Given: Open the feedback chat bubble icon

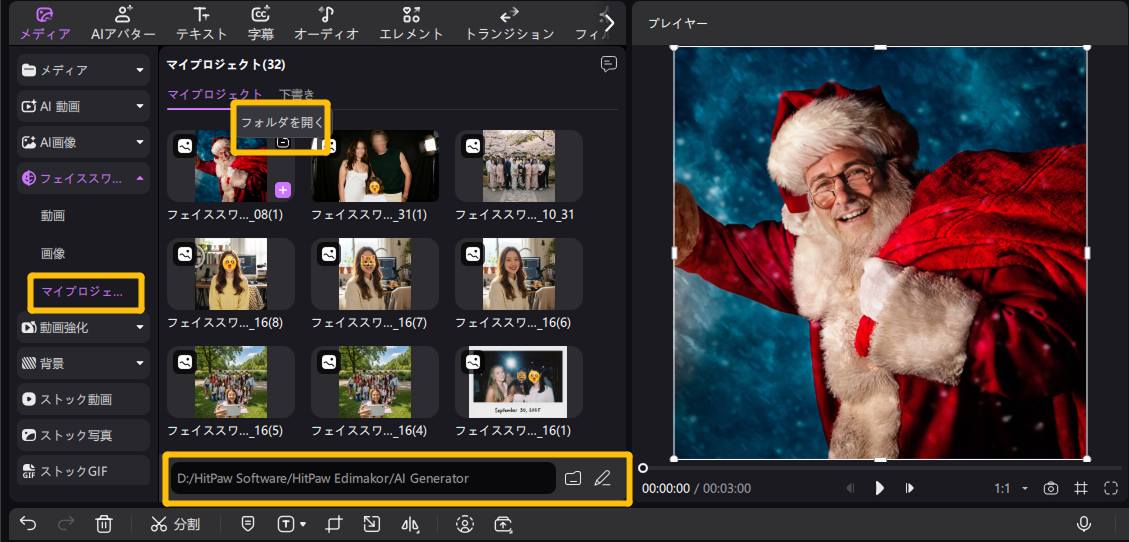Looking at the screenshot, I should 608,64.
